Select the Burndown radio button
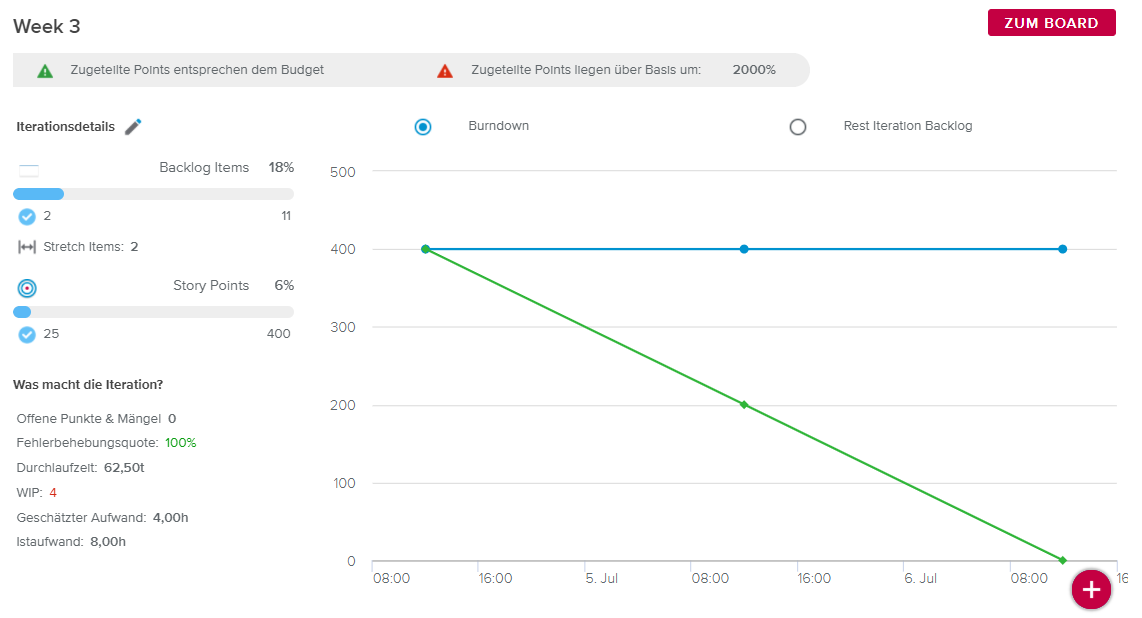 coord(423,127)
